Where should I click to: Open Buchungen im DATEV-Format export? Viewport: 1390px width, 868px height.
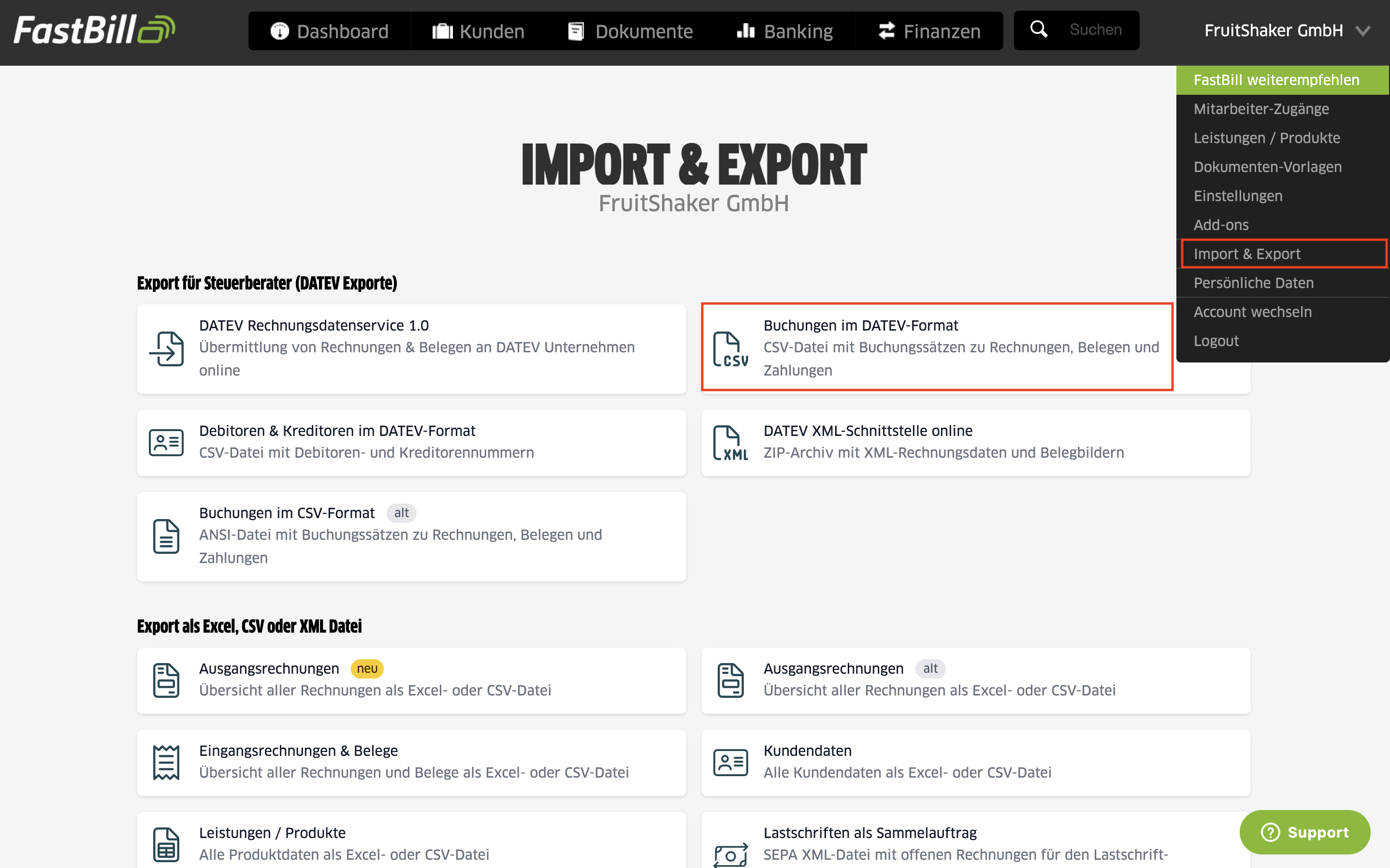[x=937, y=347]
